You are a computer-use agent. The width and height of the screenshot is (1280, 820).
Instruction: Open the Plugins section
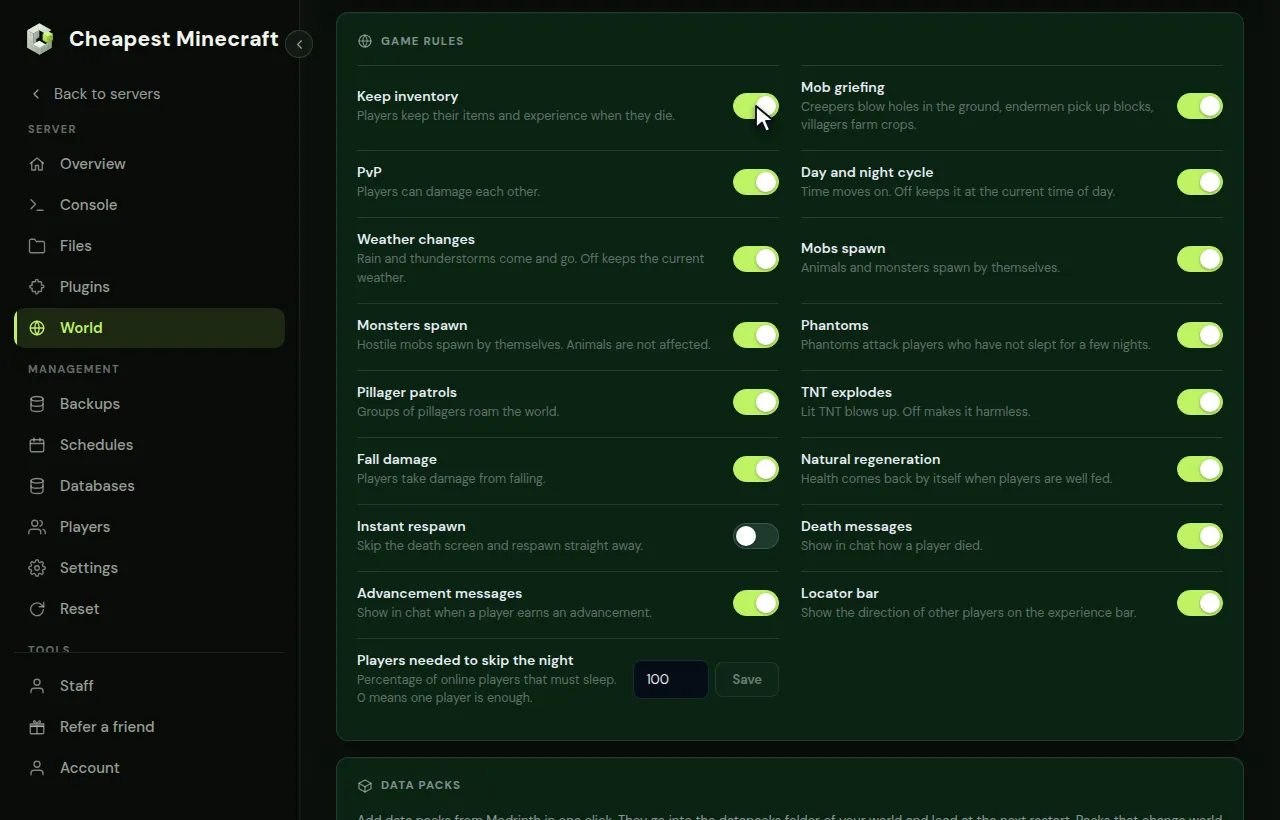tap(149, 287)
